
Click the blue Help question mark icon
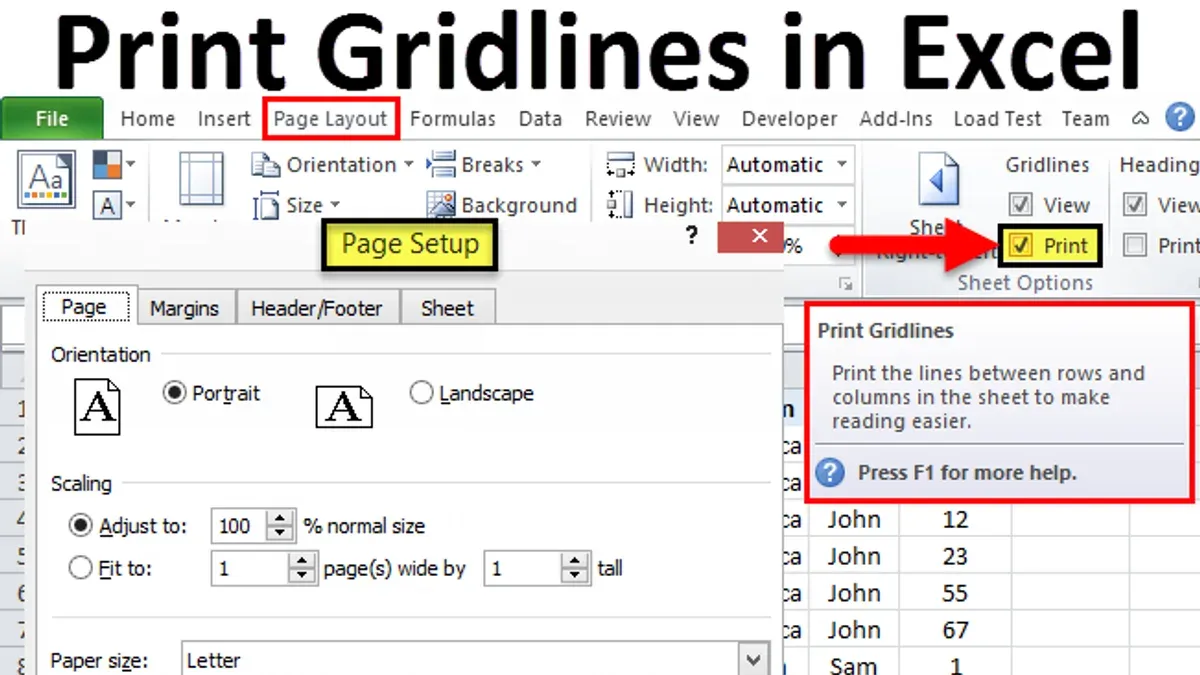pos(1180,118)
